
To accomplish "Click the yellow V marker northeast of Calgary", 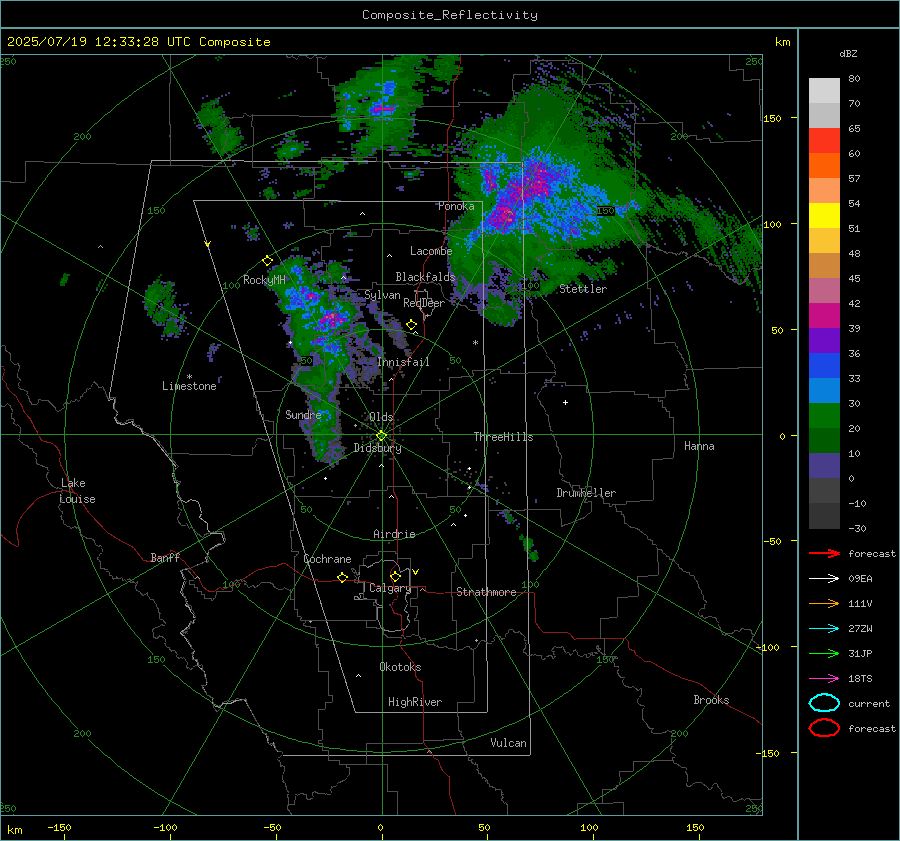I will (x=416, y=572).
